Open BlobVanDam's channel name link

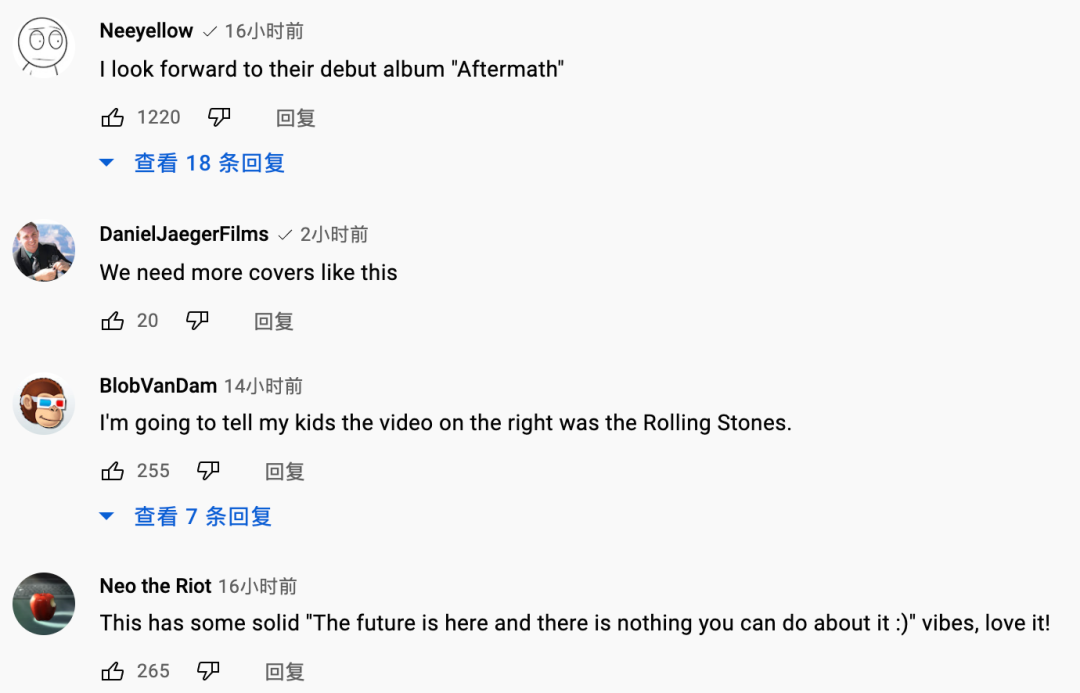(158, 386)
